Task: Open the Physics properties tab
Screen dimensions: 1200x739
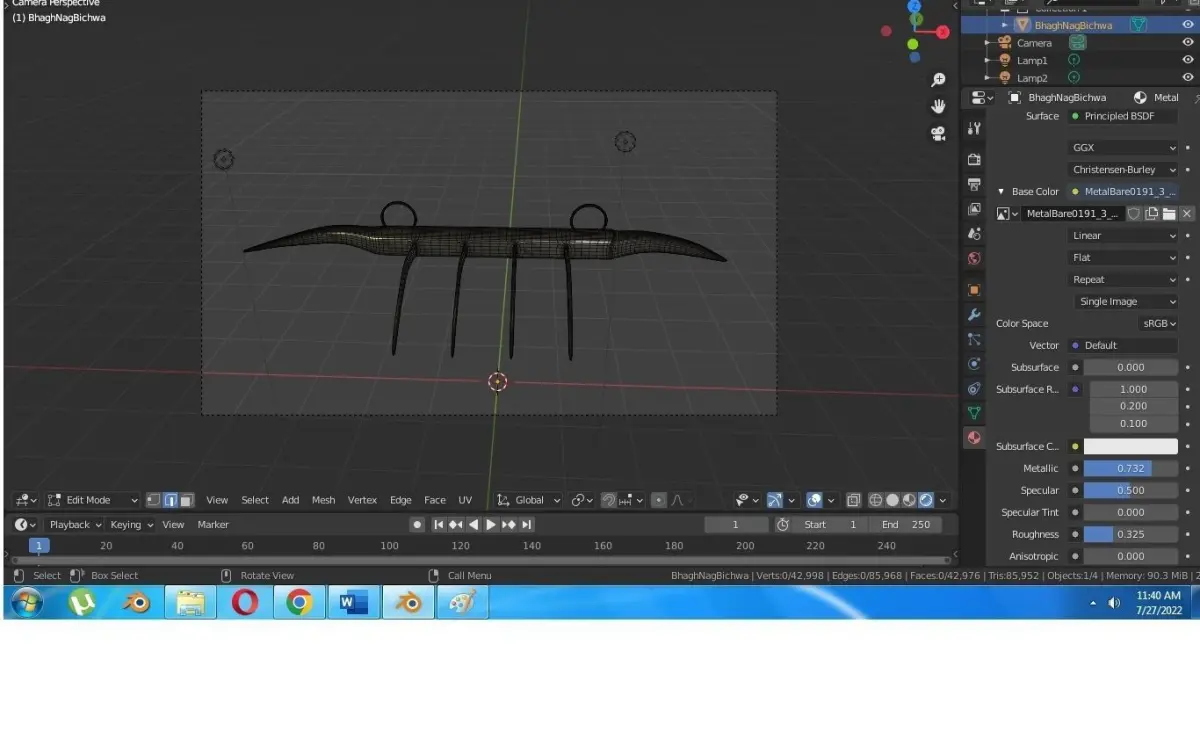Action: coord(974,364)
